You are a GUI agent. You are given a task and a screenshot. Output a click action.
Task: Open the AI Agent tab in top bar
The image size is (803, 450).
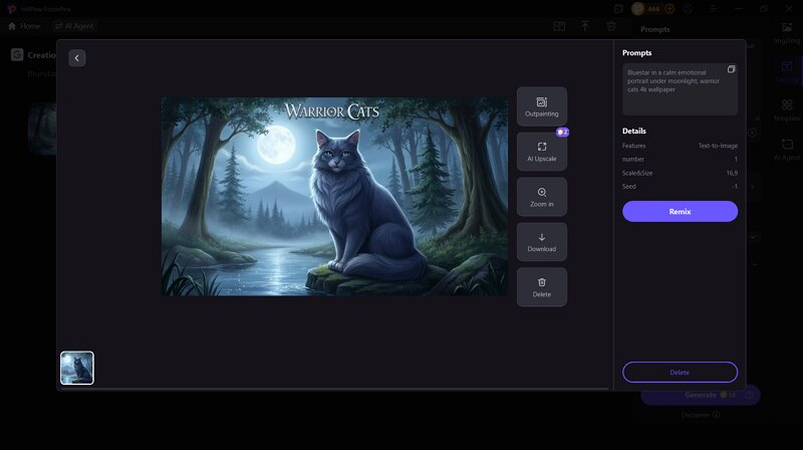(74, 26)
